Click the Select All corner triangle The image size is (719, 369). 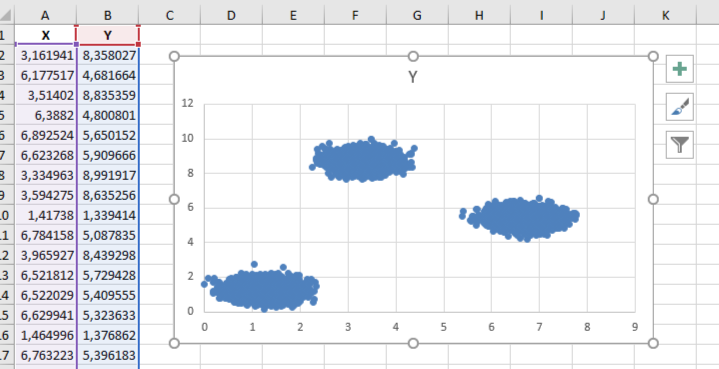[6, 16]
